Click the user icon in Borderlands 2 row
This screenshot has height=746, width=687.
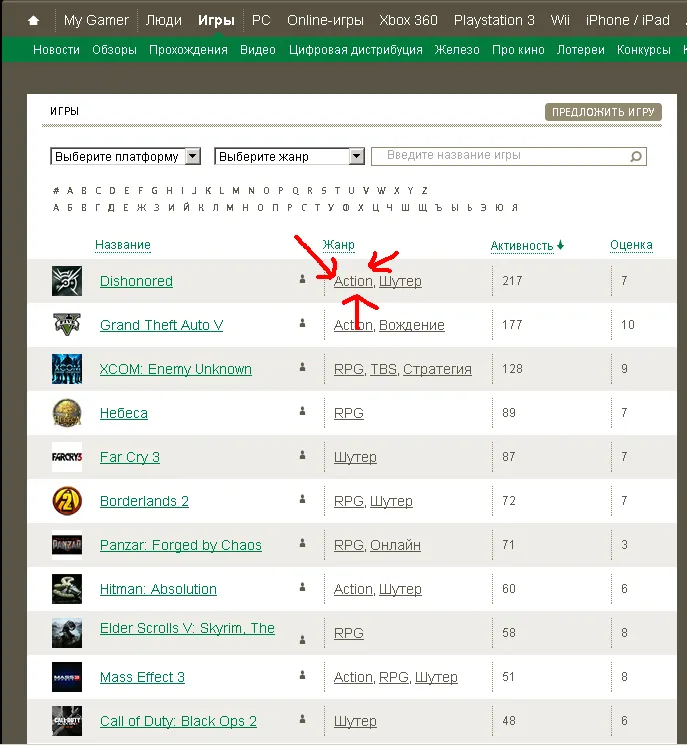302,499
